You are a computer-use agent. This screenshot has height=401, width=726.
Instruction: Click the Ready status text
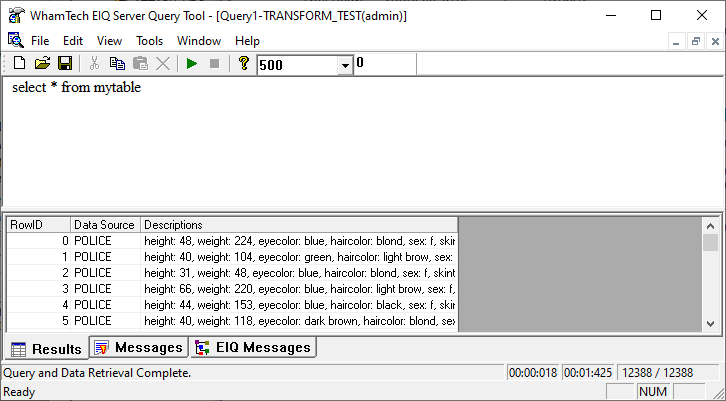pyautogui.click(x=19, y=392)
